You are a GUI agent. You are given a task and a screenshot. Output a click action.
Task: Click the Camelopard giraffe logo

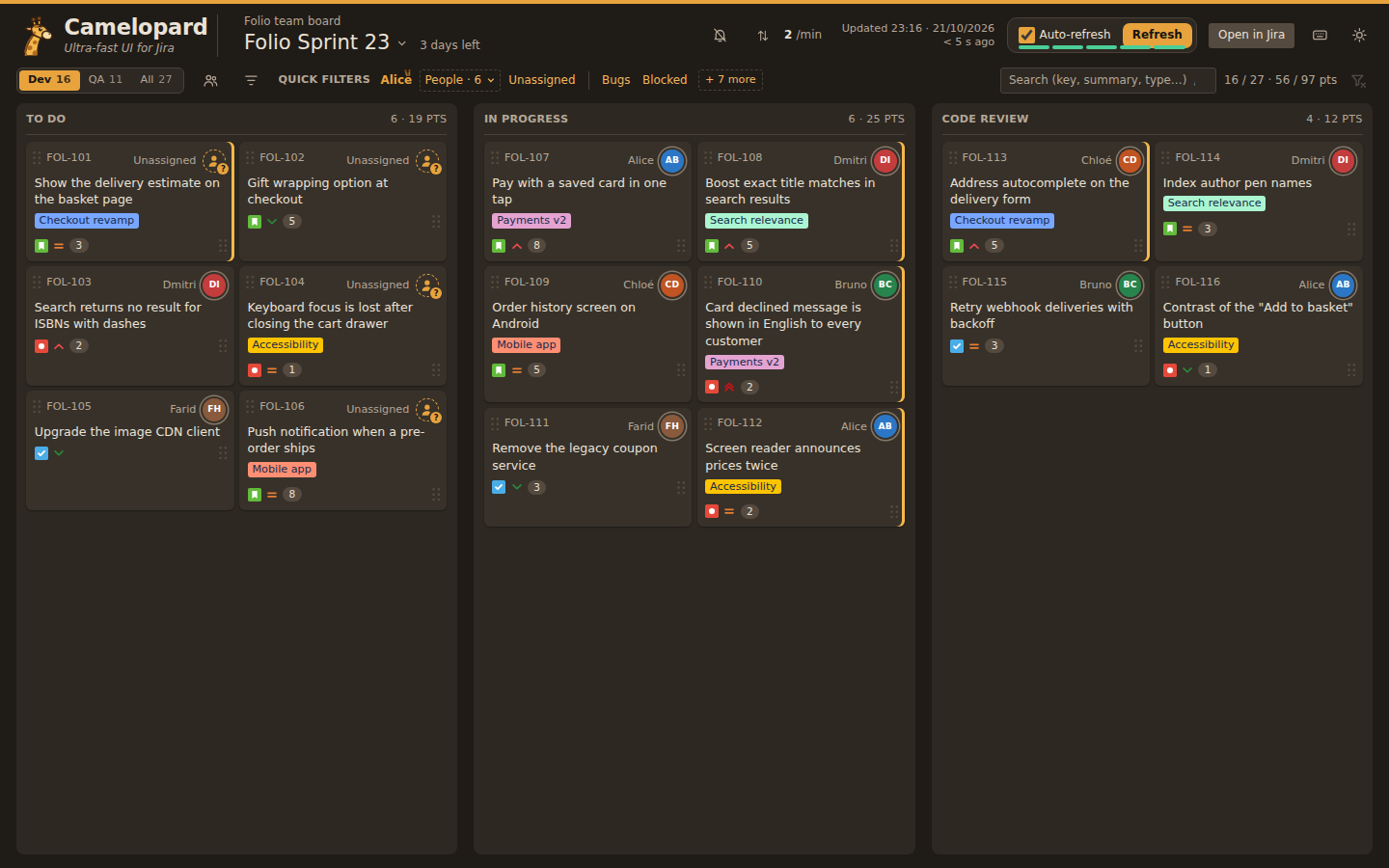tap(38, 36)
